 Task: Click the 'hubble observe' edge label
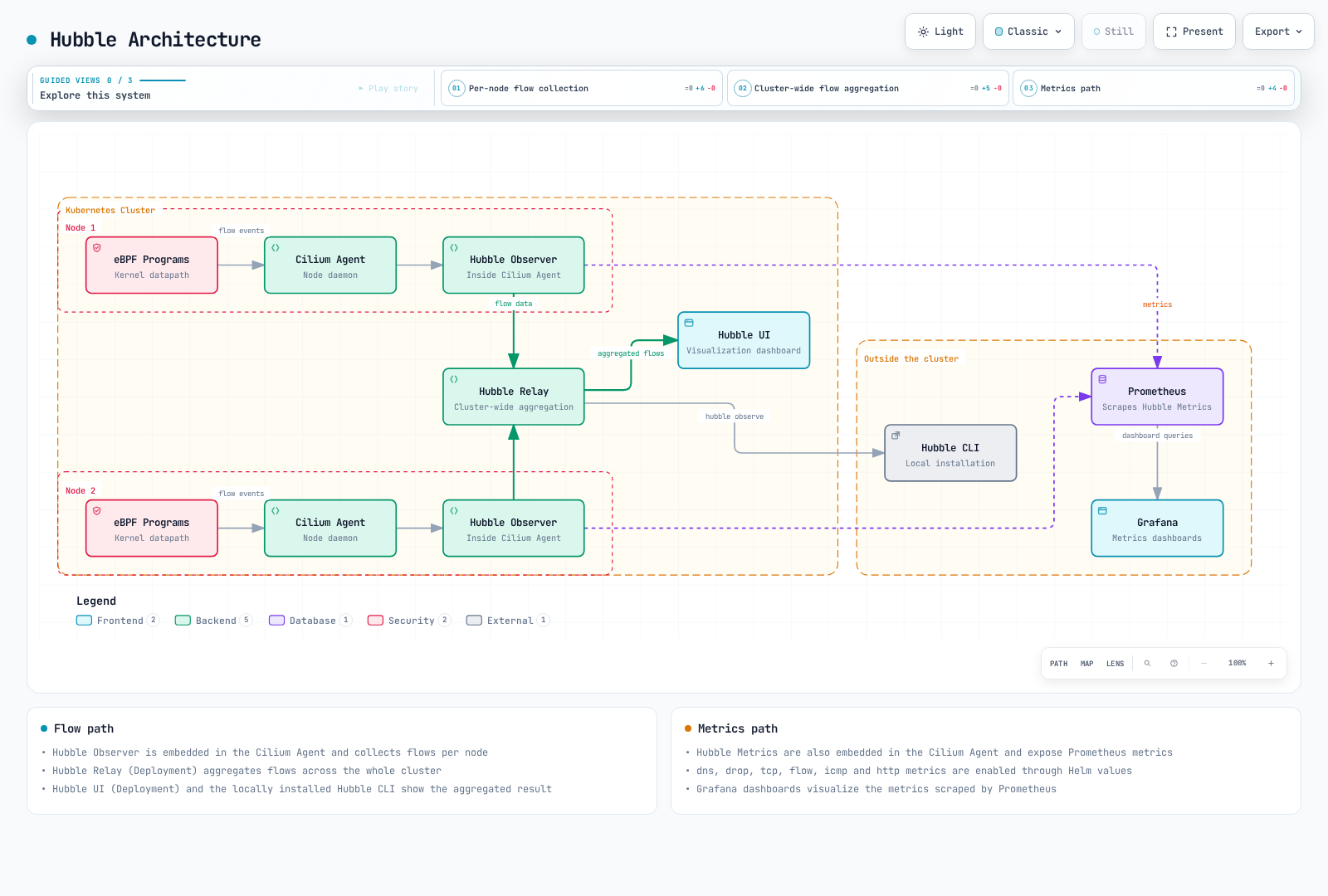coord(735,416)
